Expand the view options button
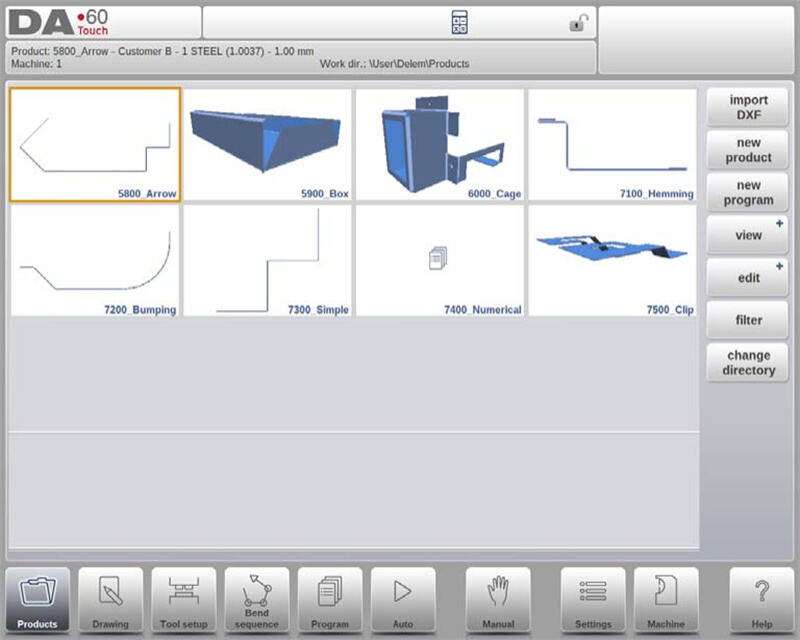 pyautogui.click(x=748, y=235)
